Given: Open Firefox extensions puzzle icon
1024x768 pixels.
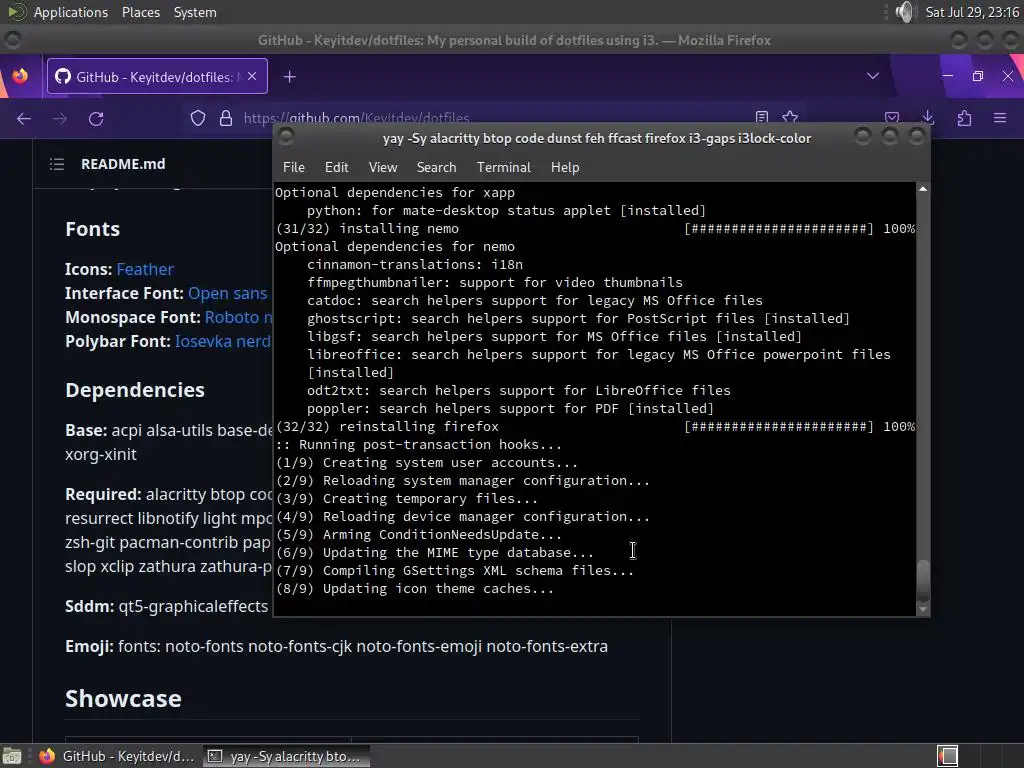Looking at the screenshot, I should coord(964,118).
